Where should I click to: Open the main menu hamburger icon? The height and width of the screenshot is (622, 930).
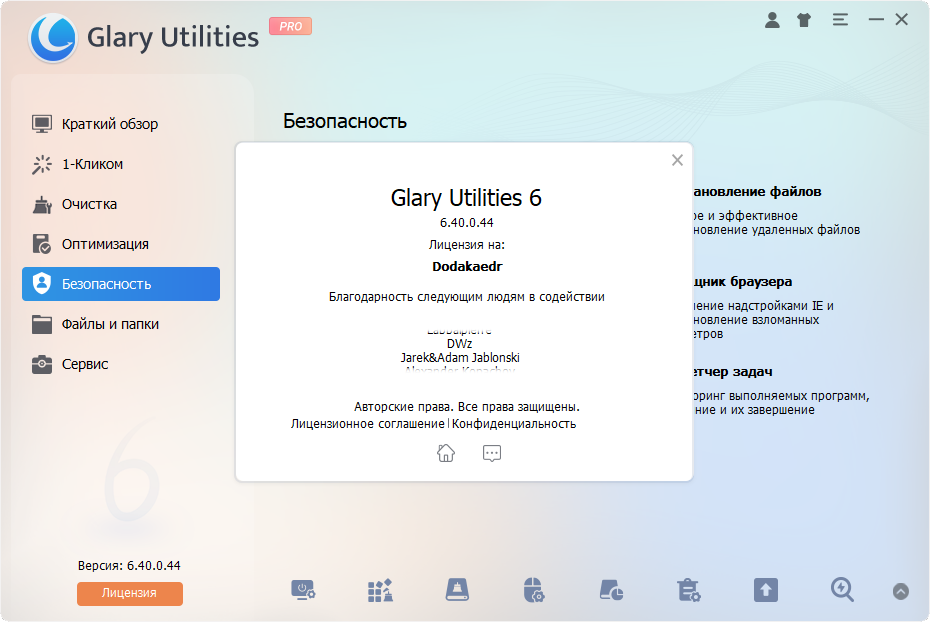[x=840, y=19]
